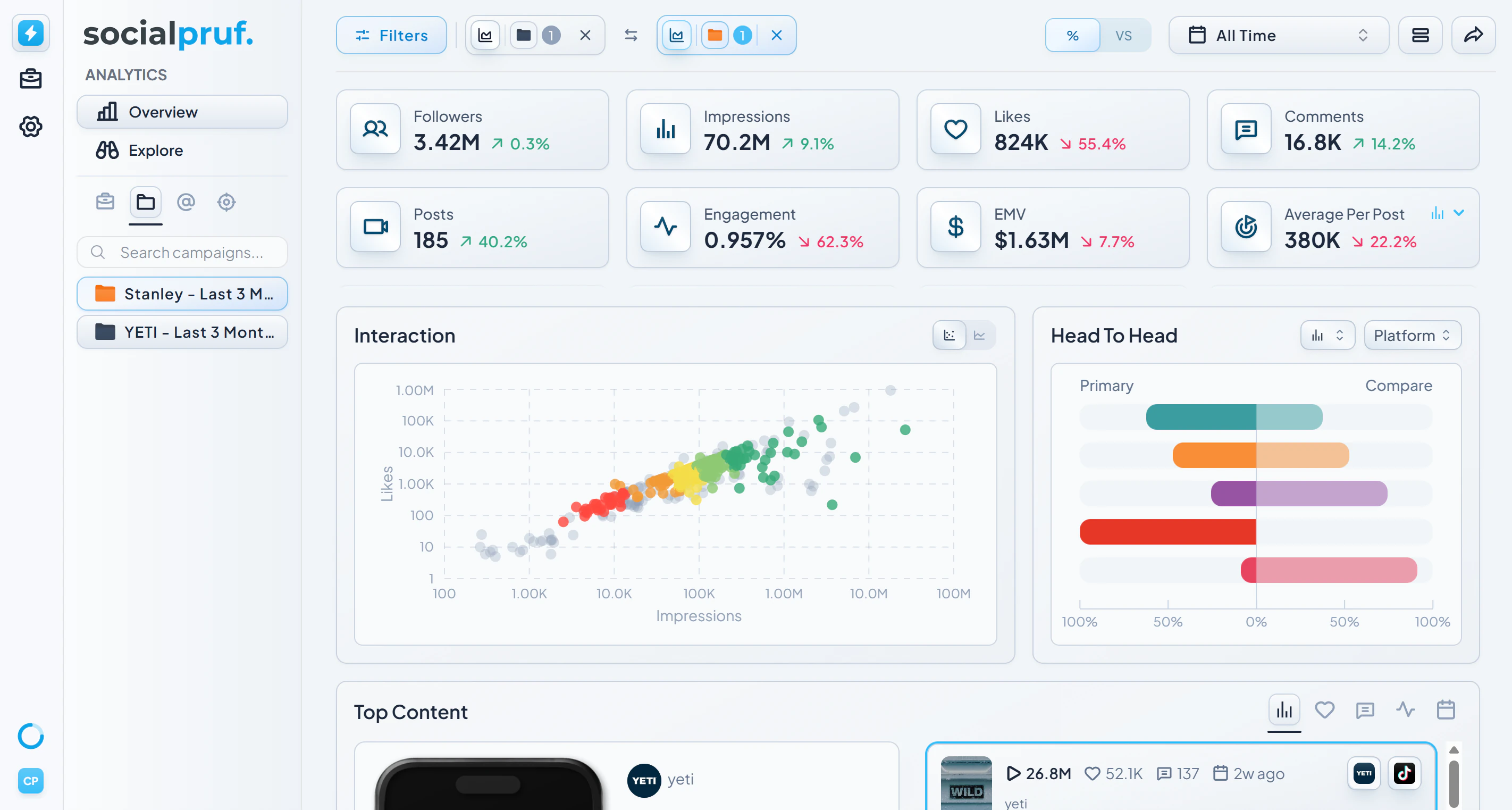Select the briefcase tab above campaign search
Viewport: 1512px width, 810px height.
click(105, 202)
